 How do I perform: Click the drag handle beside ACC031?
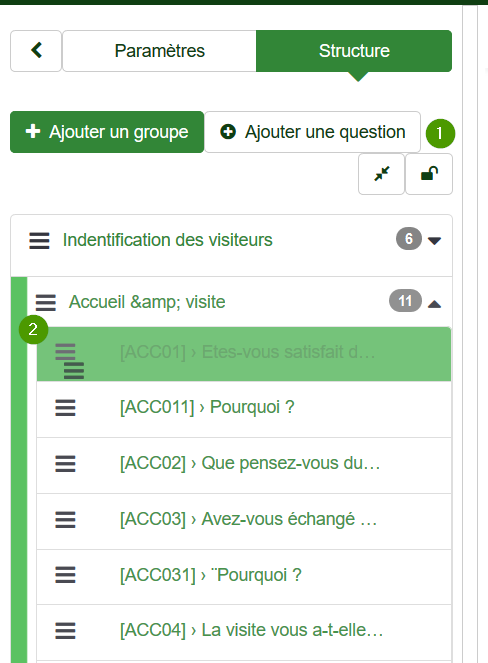(66, 575)
